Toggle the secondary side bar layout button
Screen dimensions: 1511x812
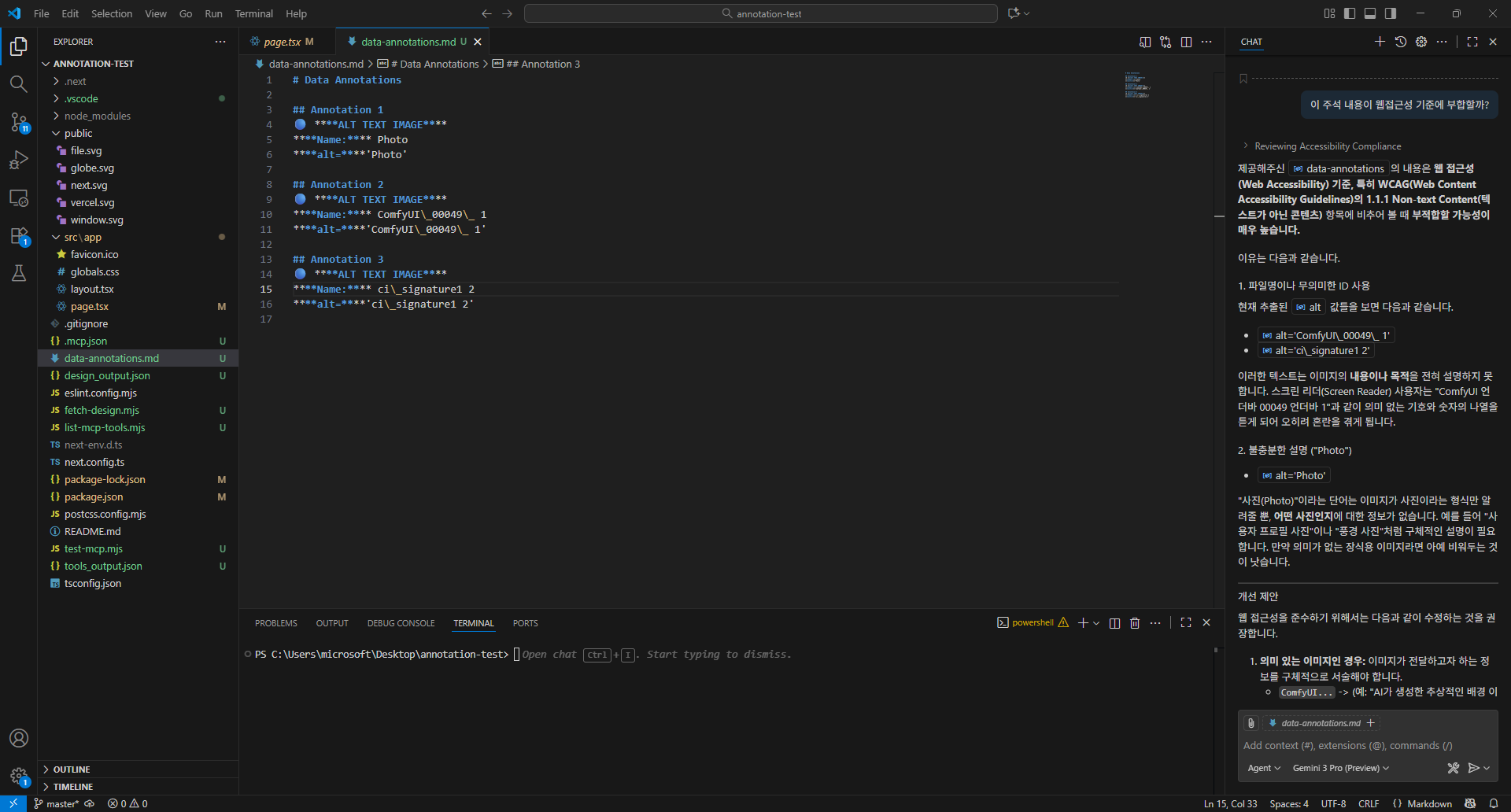click(x=1391, y=13)
